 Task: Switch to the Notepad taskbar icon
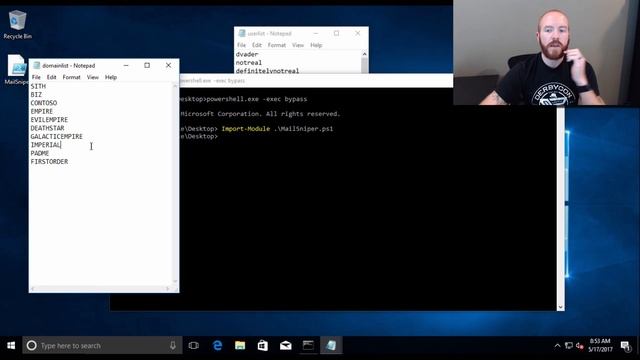pyautogui.click(x=331, y=346)
